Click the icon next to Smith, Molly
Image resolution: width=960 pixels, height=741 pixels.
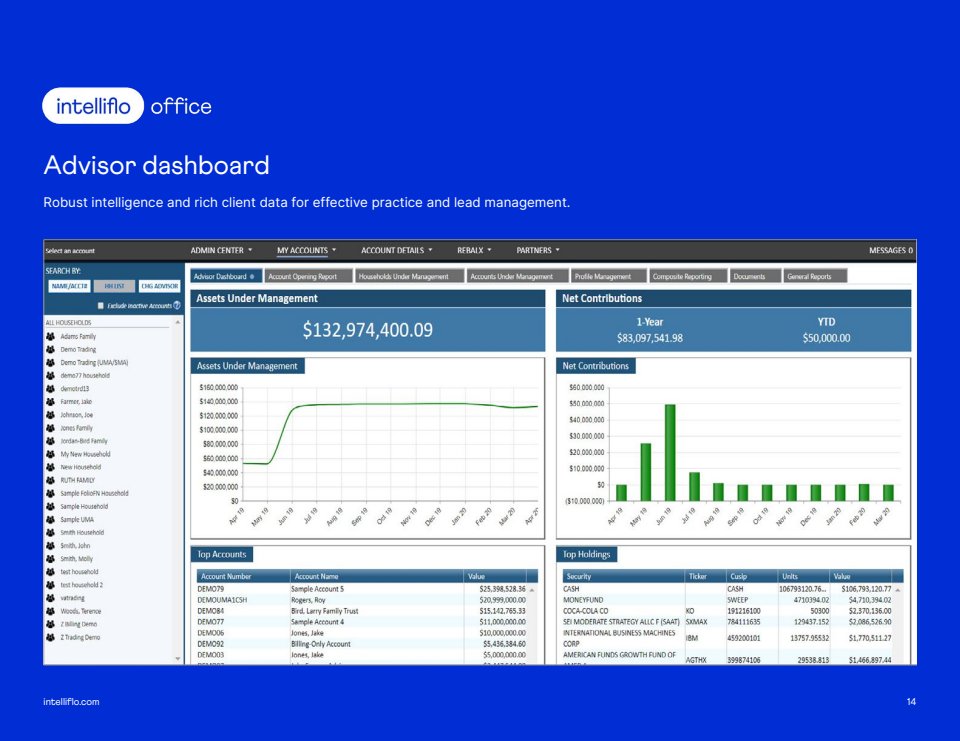(50, 559)
